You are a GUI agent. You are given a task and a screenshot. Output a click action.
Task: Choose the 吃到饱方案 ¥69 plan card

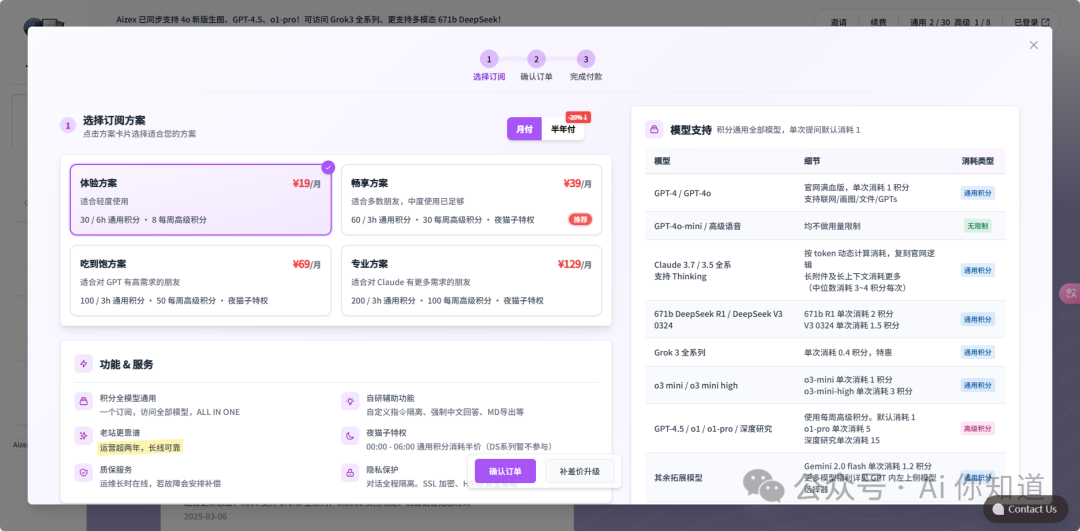[x=200, y=280]
